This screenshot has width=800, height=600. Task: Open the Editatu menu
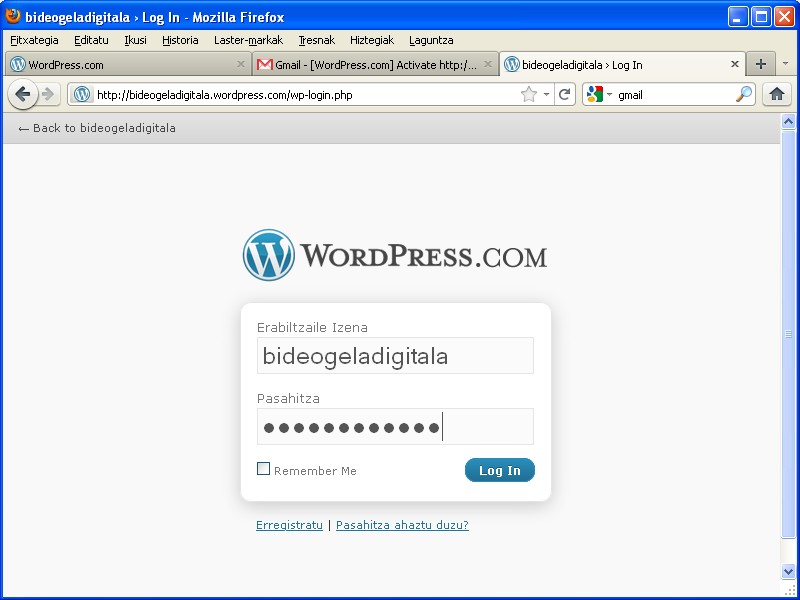(91, 40)
